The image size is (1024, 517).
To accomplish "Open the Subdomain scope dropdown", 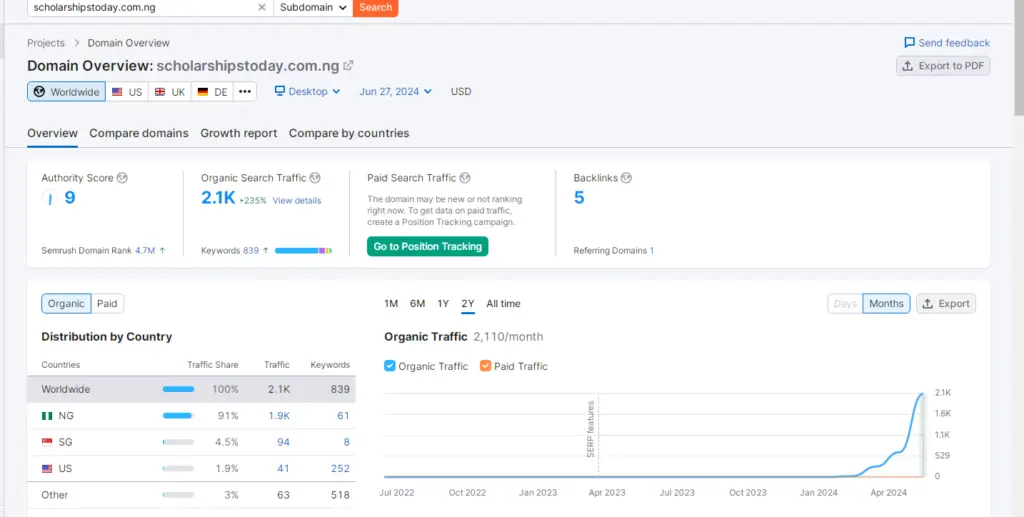I will tap(313, 7).
